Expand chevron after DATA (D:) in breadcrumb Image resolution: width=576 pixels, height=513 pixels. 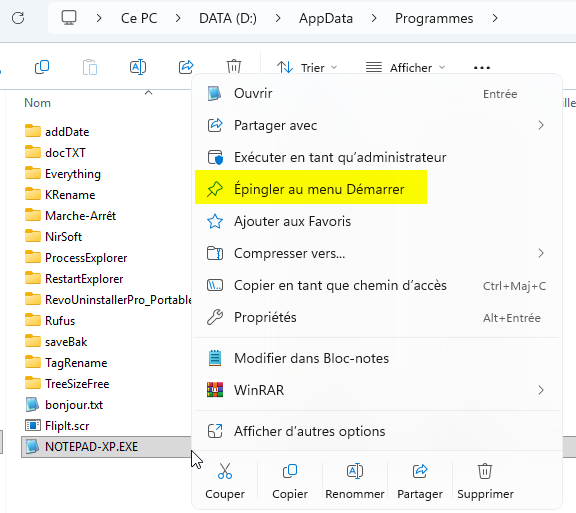tap(278, 18)
